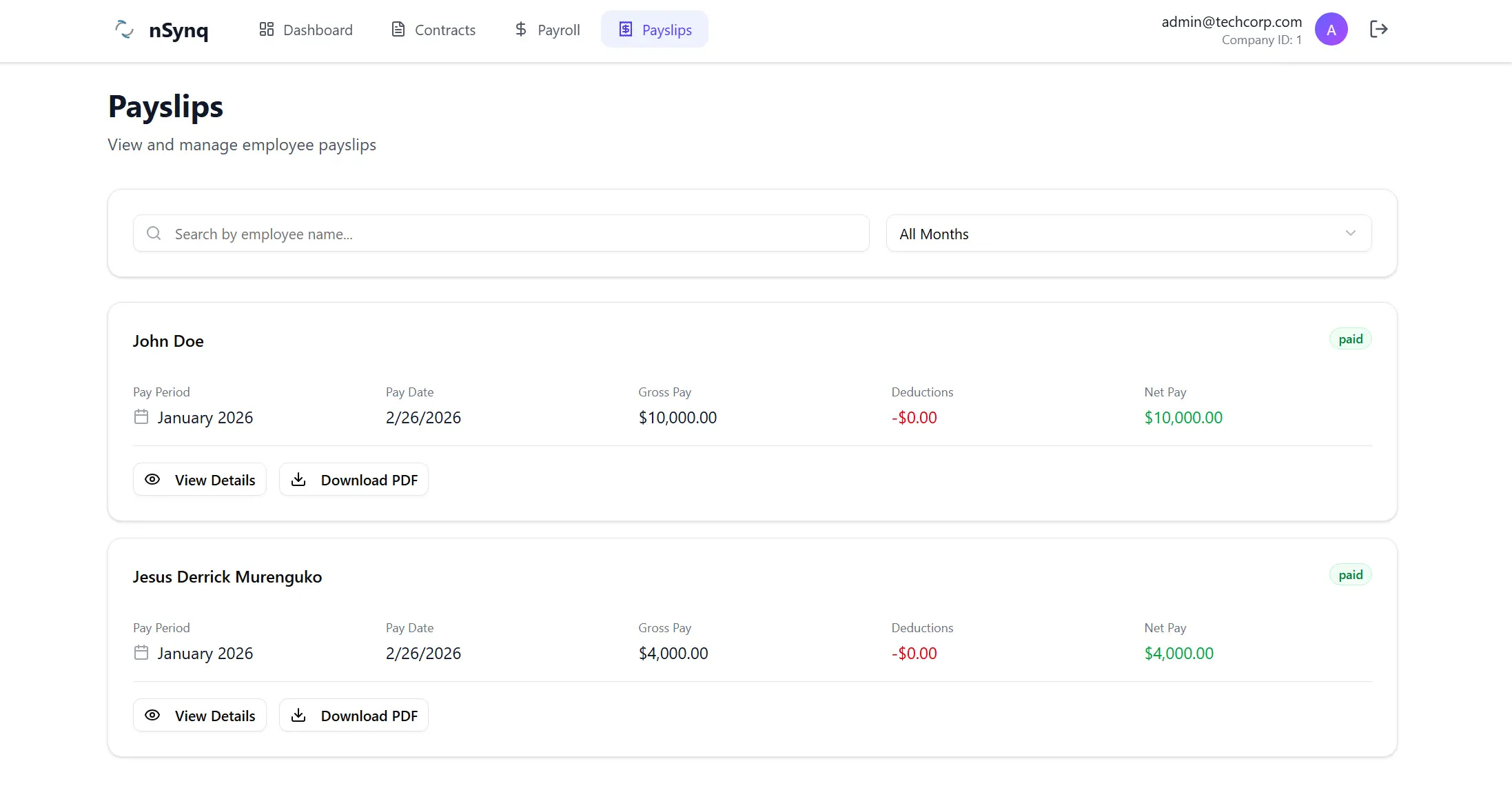
Task: Expand John Doe's payslip details
Action: pyautogui.click(x=199, y=479)
